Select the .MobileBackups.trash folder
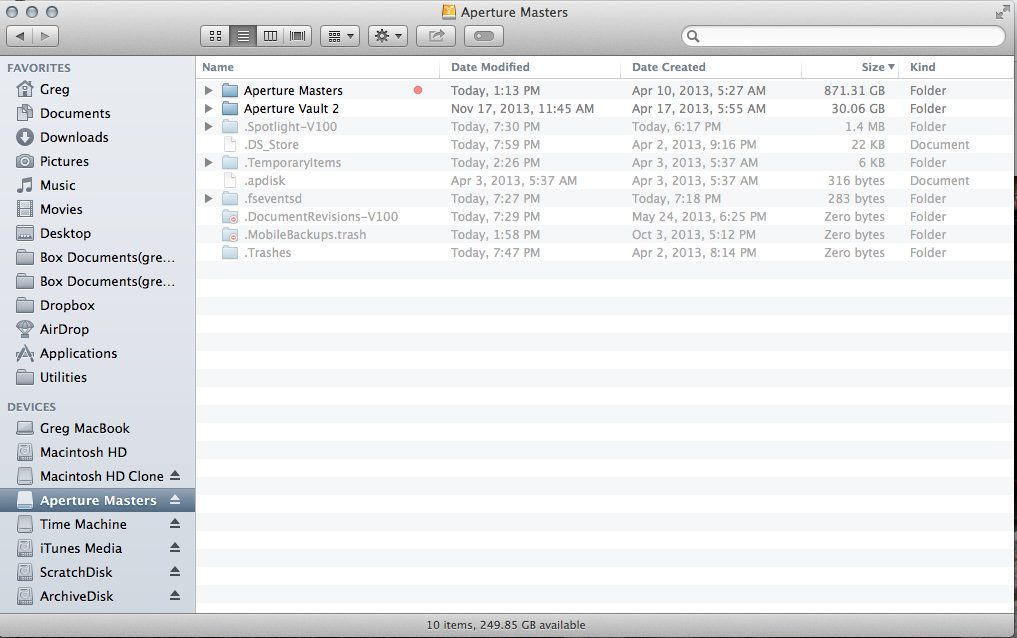Screen dimensions: 1017x638 pos(606,235)
